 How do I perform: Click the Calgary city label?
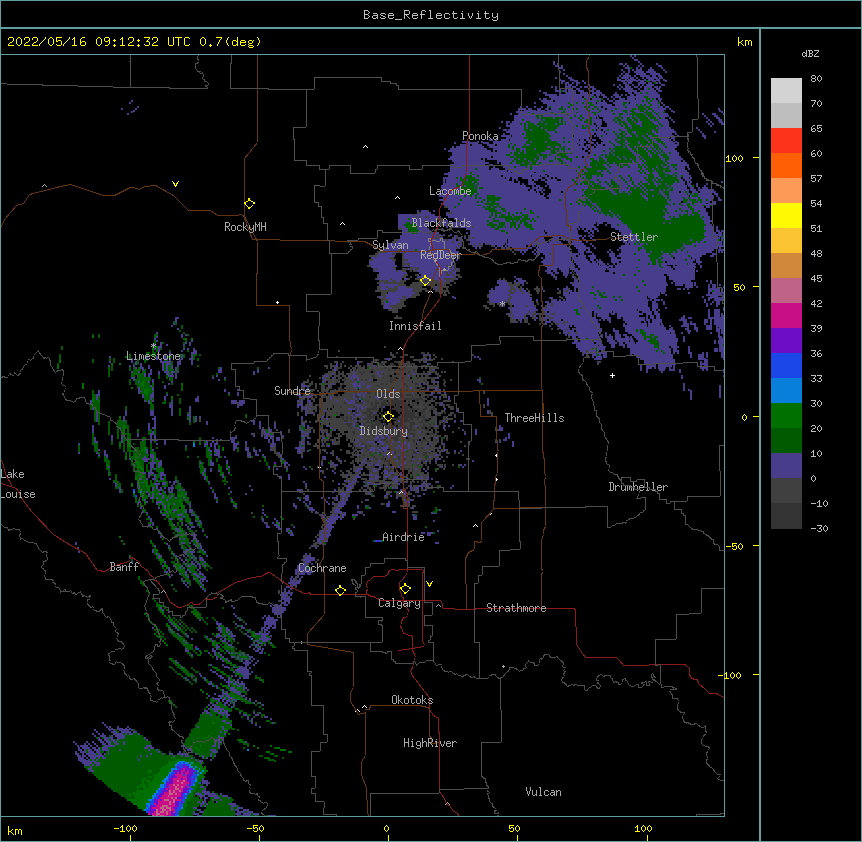tap(399, 603)
